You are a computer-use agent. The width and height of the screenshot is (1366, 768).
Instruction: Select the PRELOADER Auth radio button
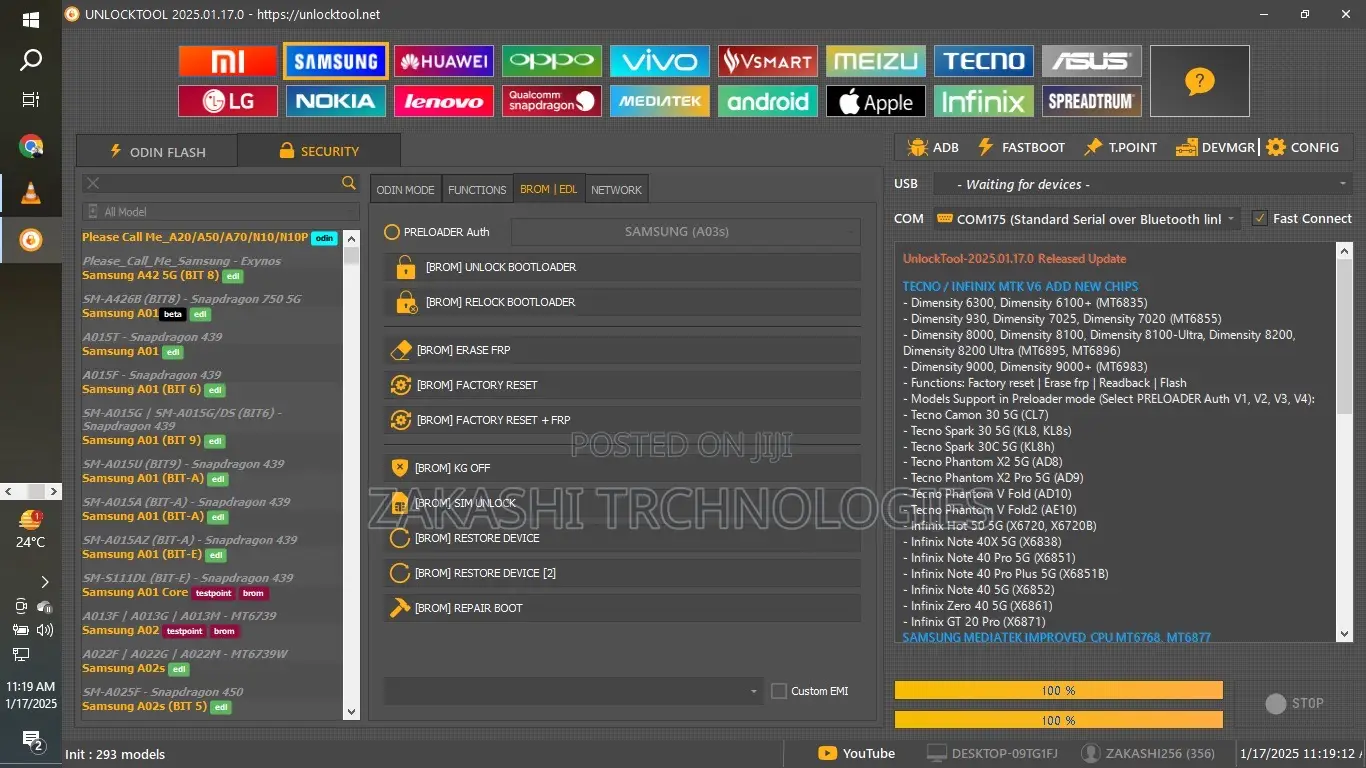tap(392, 232)
